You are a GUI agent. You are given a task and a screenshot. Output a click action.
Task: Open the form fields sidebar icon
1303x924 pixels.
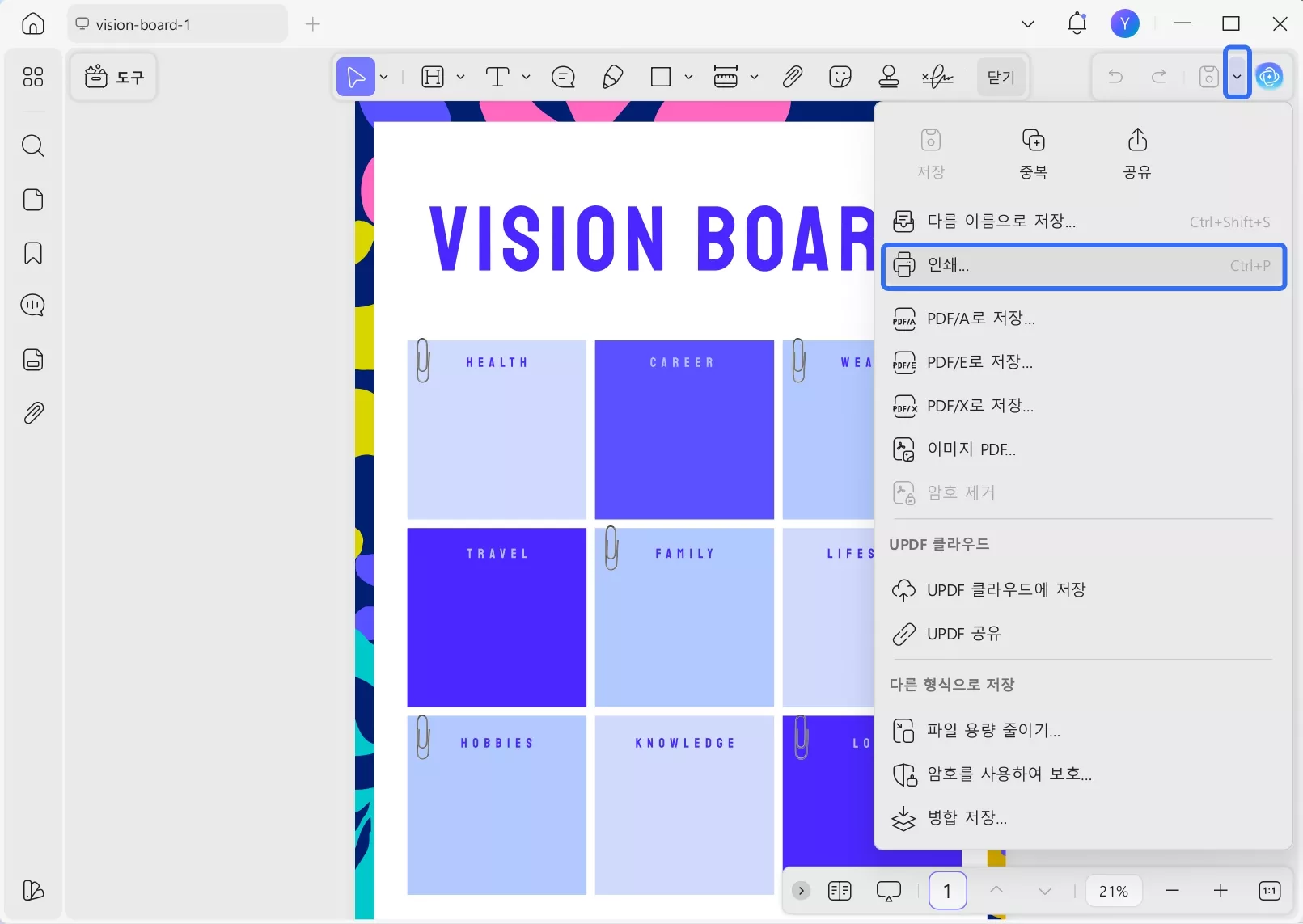[x=33, y=360]
